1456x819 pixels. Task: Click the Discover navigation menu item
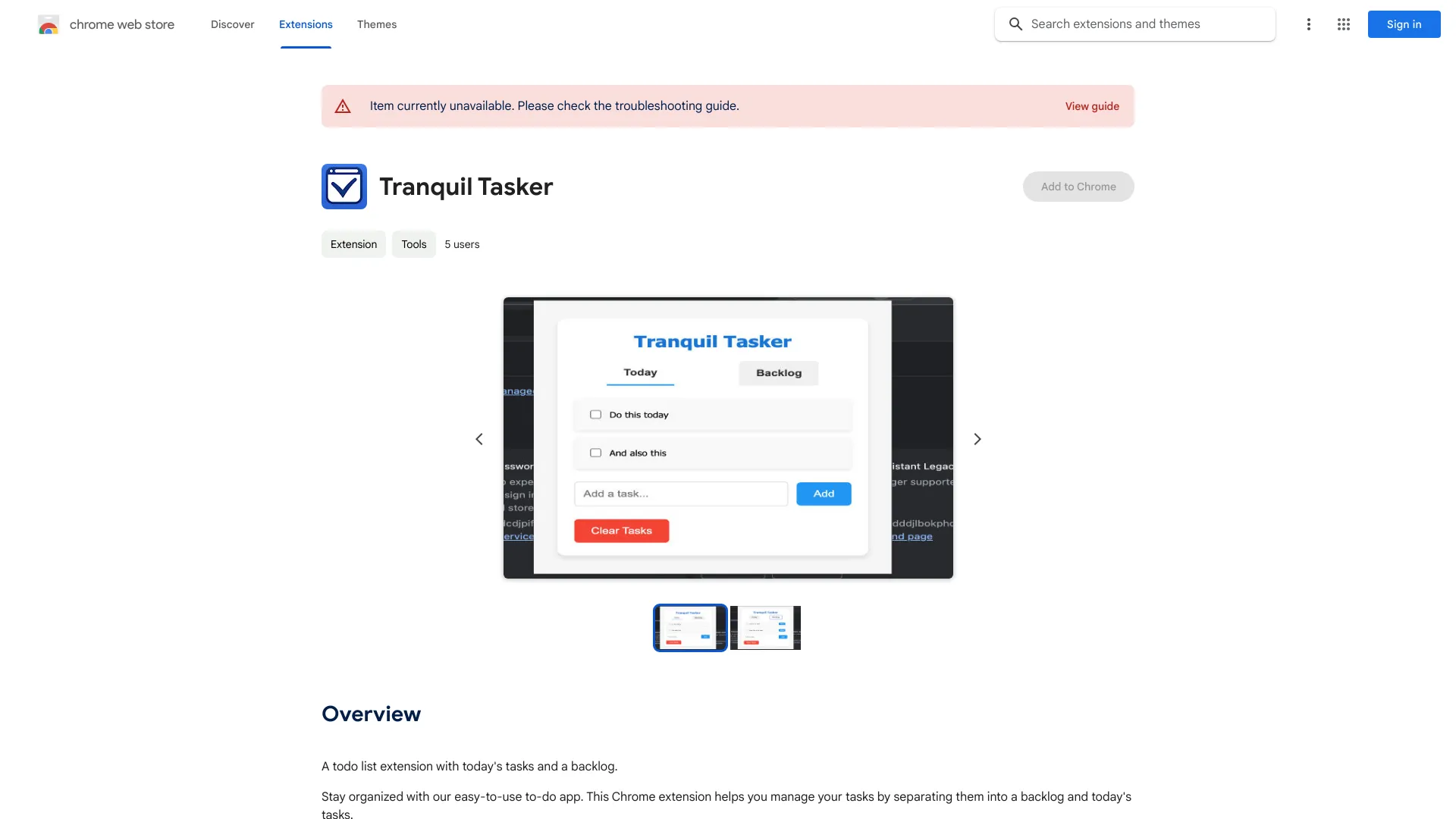[x=232, y=24]
